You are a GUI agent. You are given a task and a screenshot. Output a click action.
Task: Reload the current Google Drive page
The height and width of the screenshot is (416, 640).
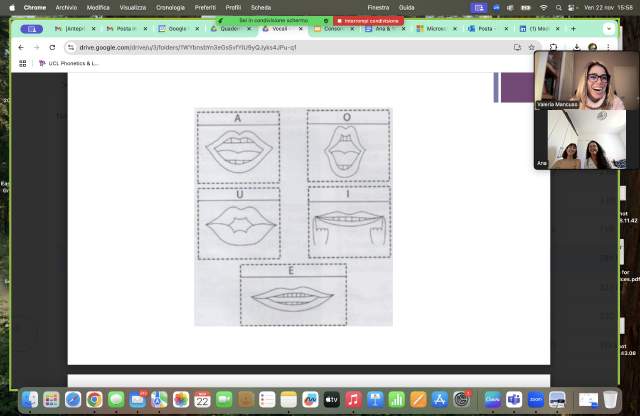pyautogui.click(x=52, y=47)
